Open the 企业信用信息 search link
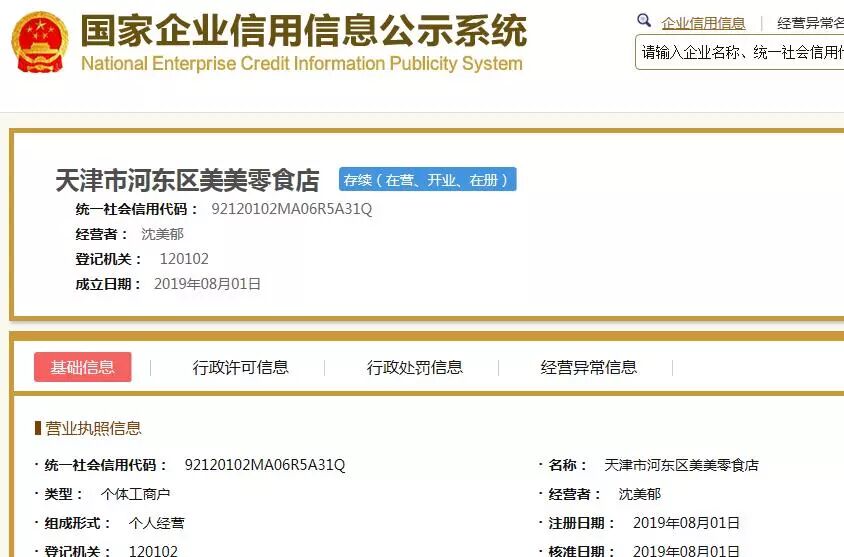Viewport: 844px width, 557px height. (x=703, y=23)
